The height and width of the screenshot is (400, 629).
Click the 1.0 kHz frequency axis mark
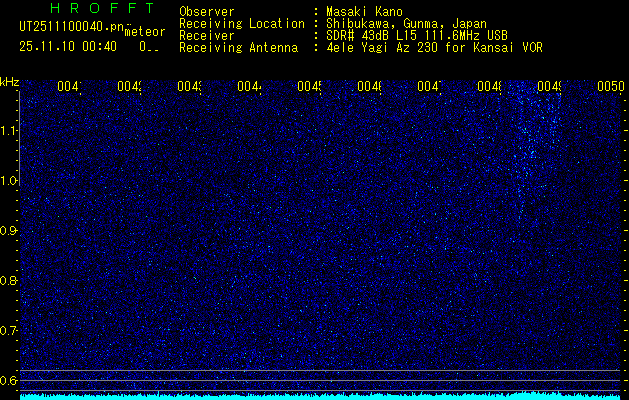click(x=9, y=181)
